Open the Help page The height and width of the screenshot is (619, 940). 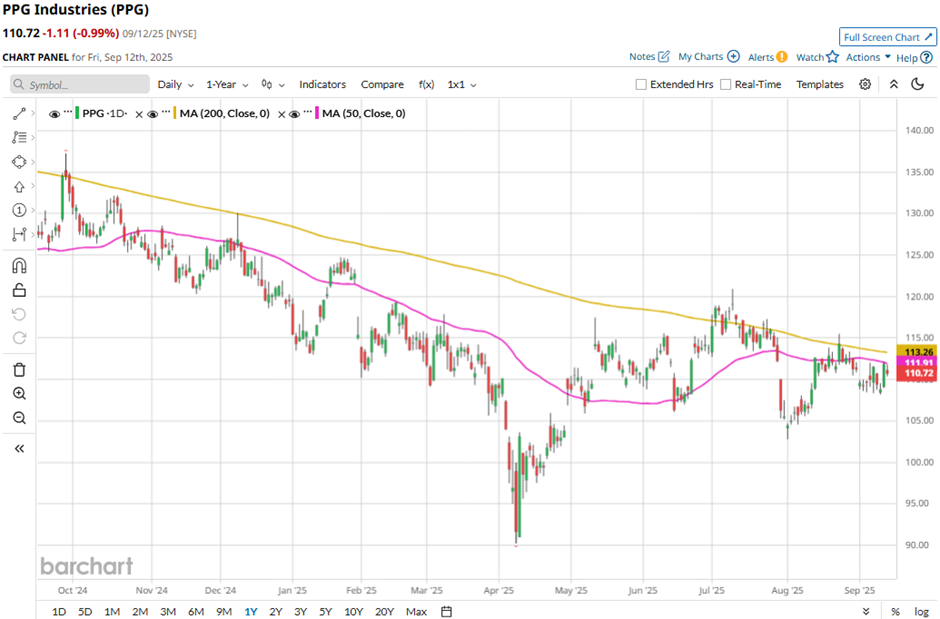914,58
